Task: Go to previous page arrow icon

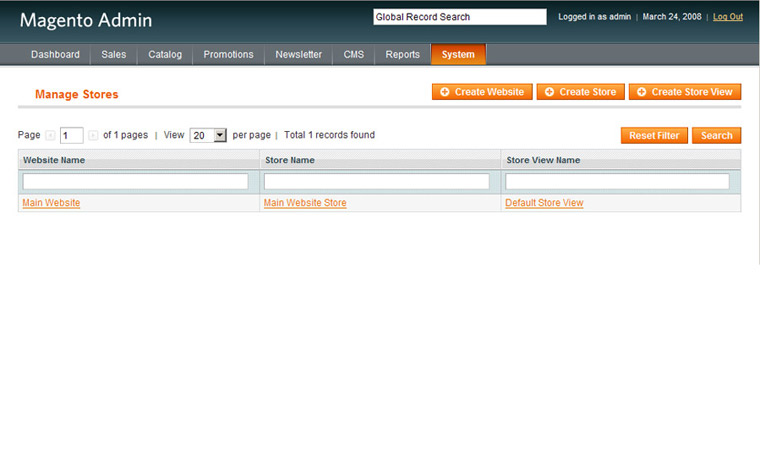Action: [x=50, y=135]
